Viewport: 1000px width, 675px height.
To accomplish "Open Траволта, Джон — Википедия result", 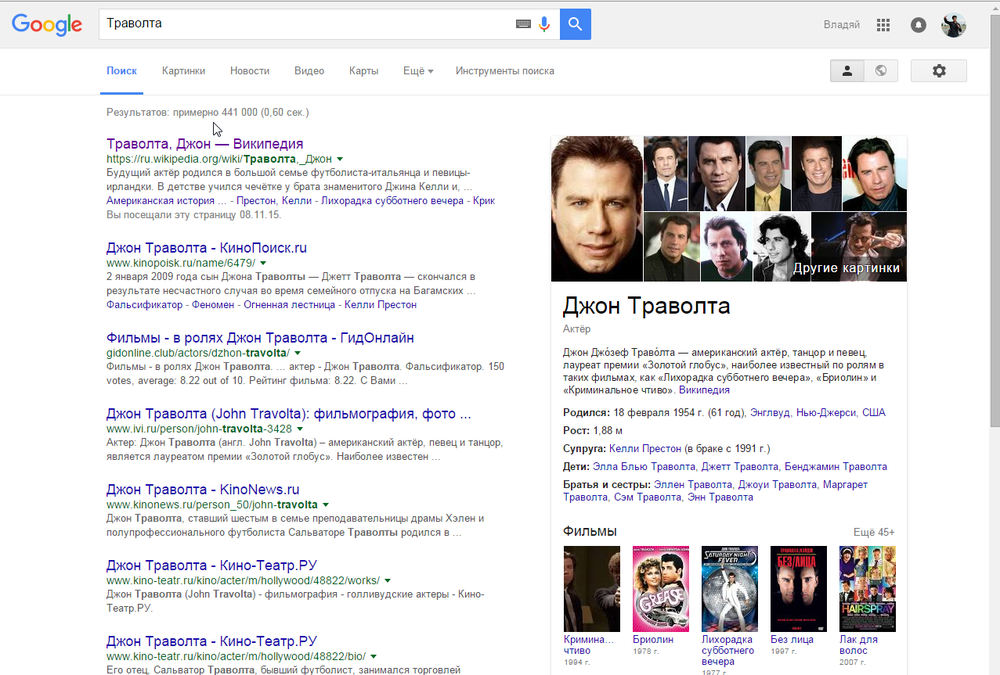I will click(204, 143).
